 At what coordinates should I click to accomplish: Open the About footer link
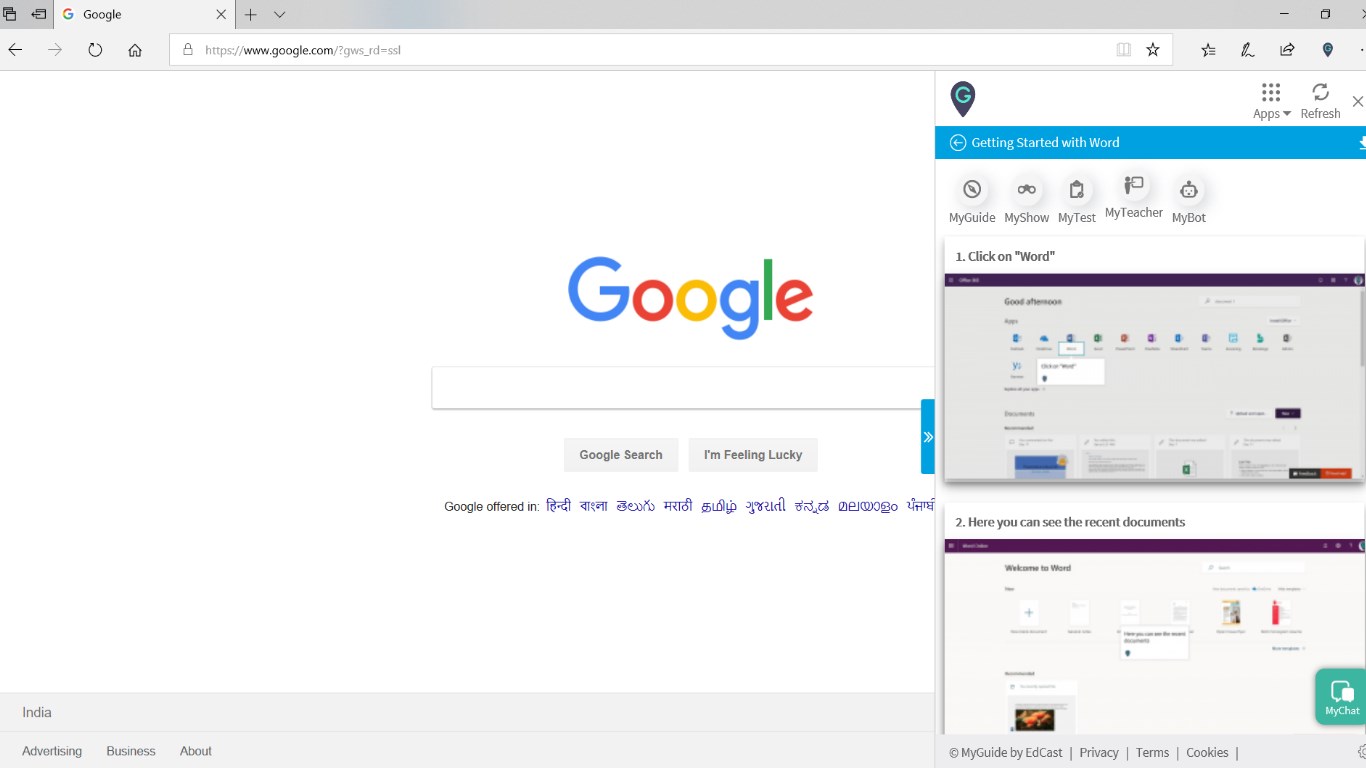(196, 751)
